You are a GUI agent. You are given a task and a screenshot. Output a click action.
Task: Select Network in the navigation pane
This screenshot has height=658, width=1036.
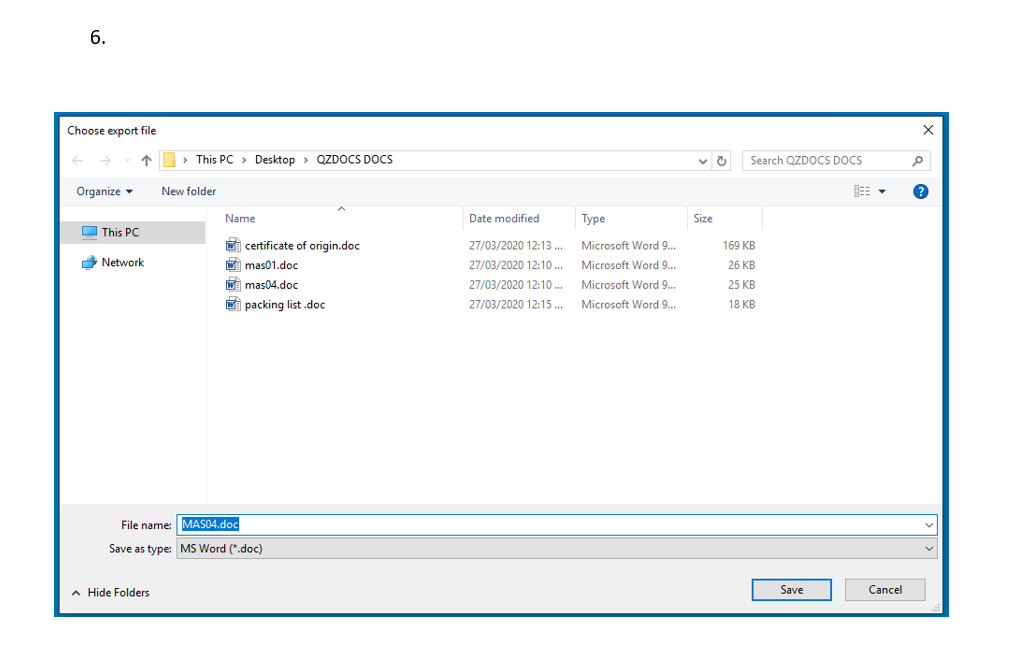(x=123, y=262)
